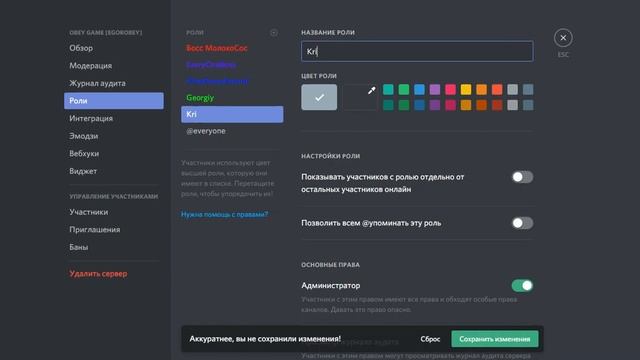Open Виджет settings section
Image resolution: width=640 pixels, height=360 pixels.
point(113,171)
